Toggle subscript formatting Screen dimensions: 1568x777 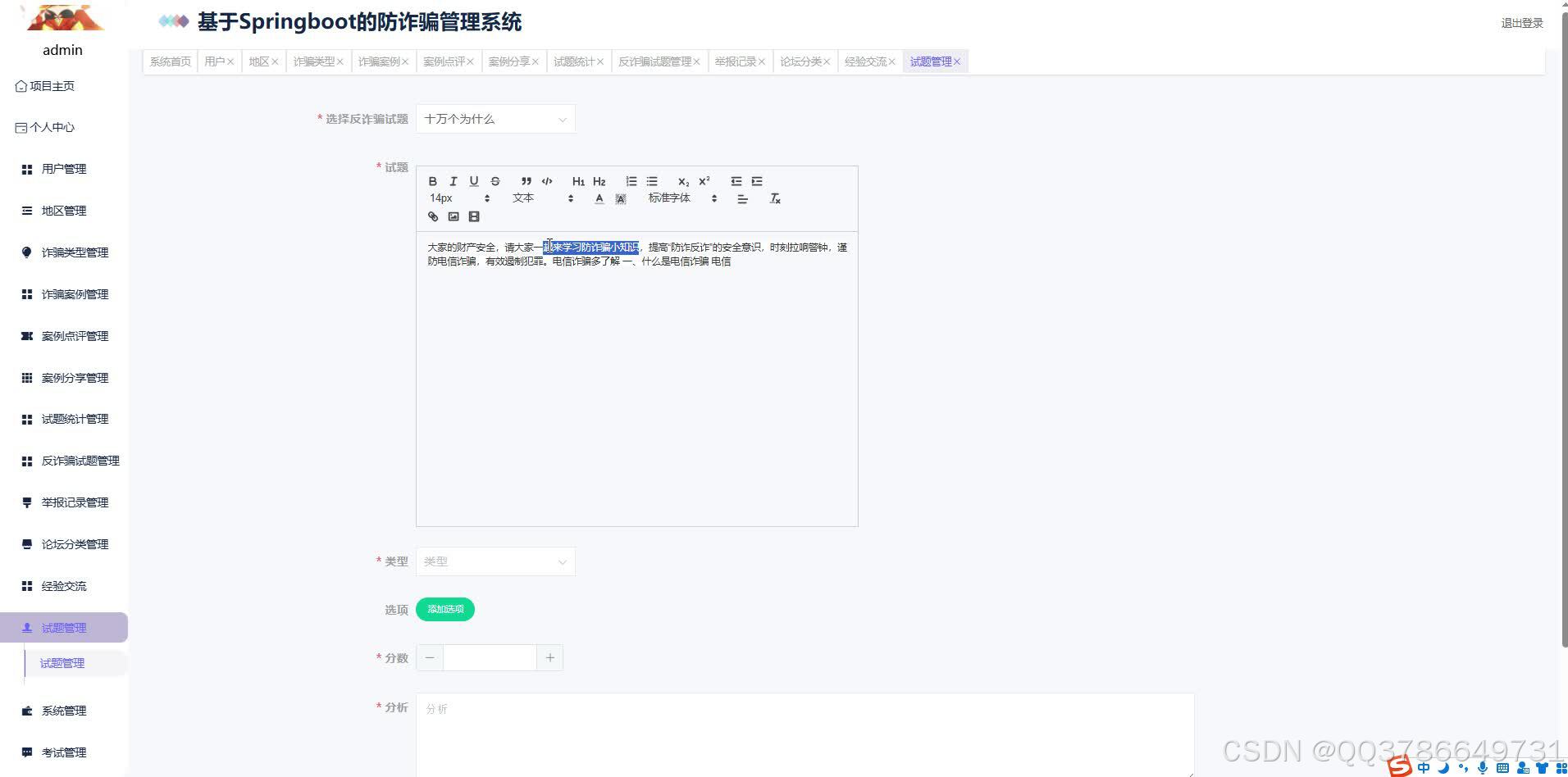pos(682,181)
